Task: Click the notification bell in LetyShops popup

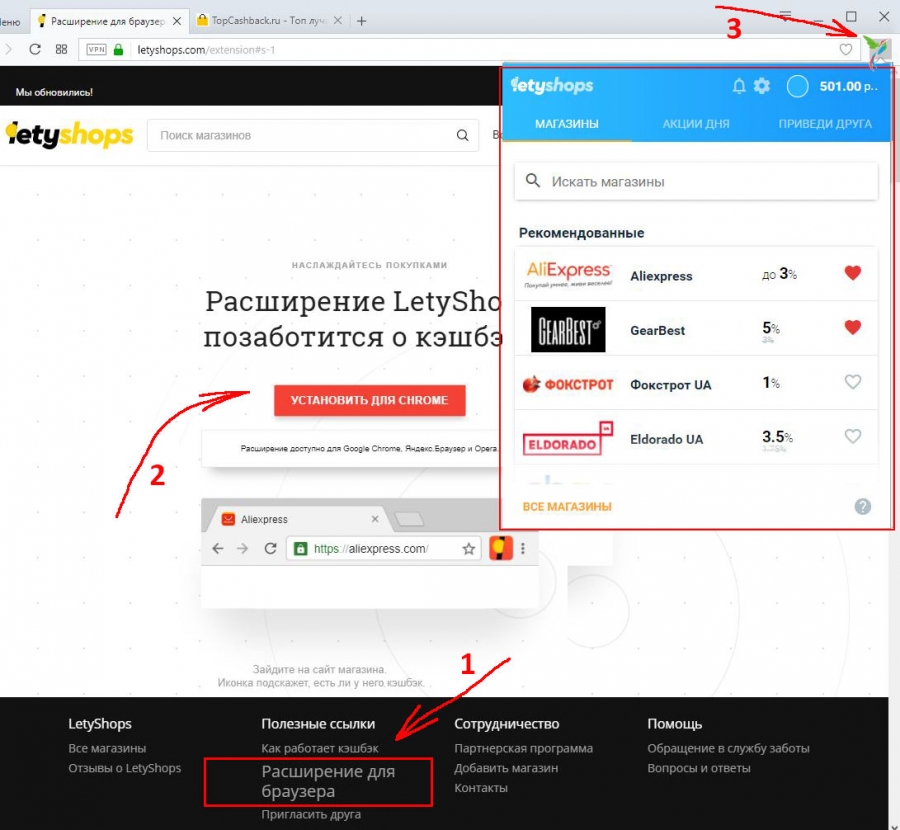Action: tap(739, 86)
